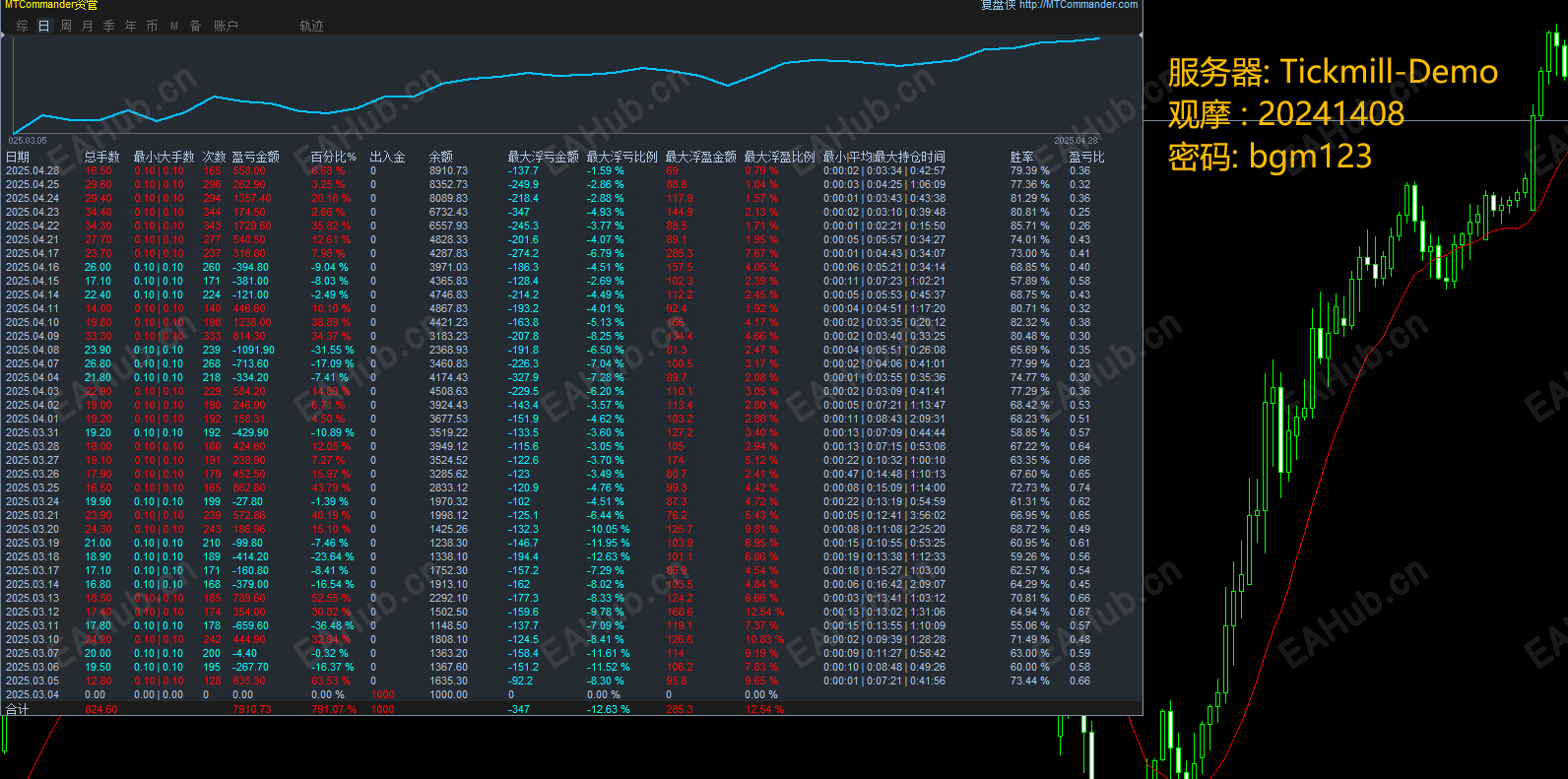Click the 85.71 % win rate value

tap(1029, 226)
